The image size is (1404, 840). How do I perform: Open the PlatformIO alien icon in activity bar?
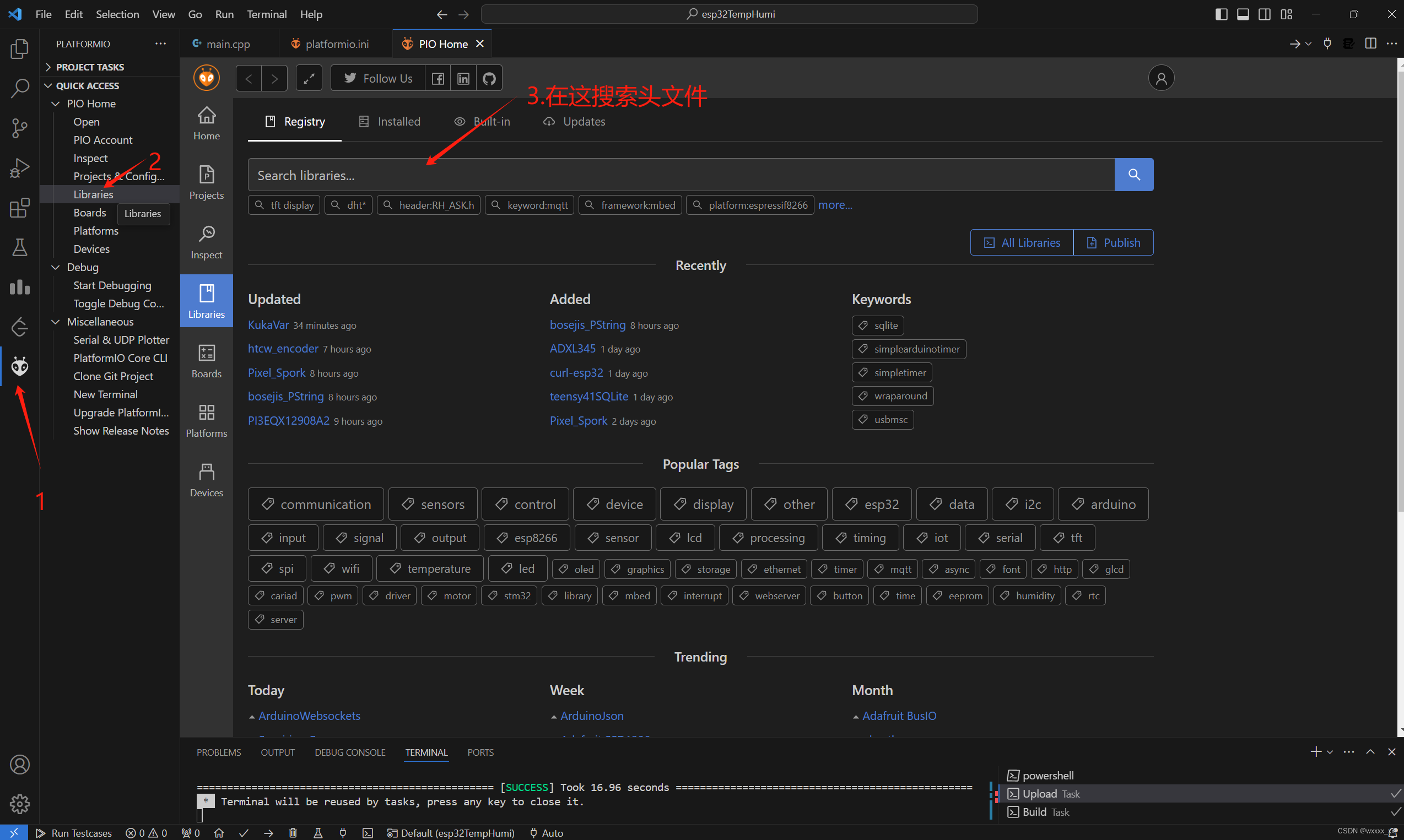coord(20,366)
